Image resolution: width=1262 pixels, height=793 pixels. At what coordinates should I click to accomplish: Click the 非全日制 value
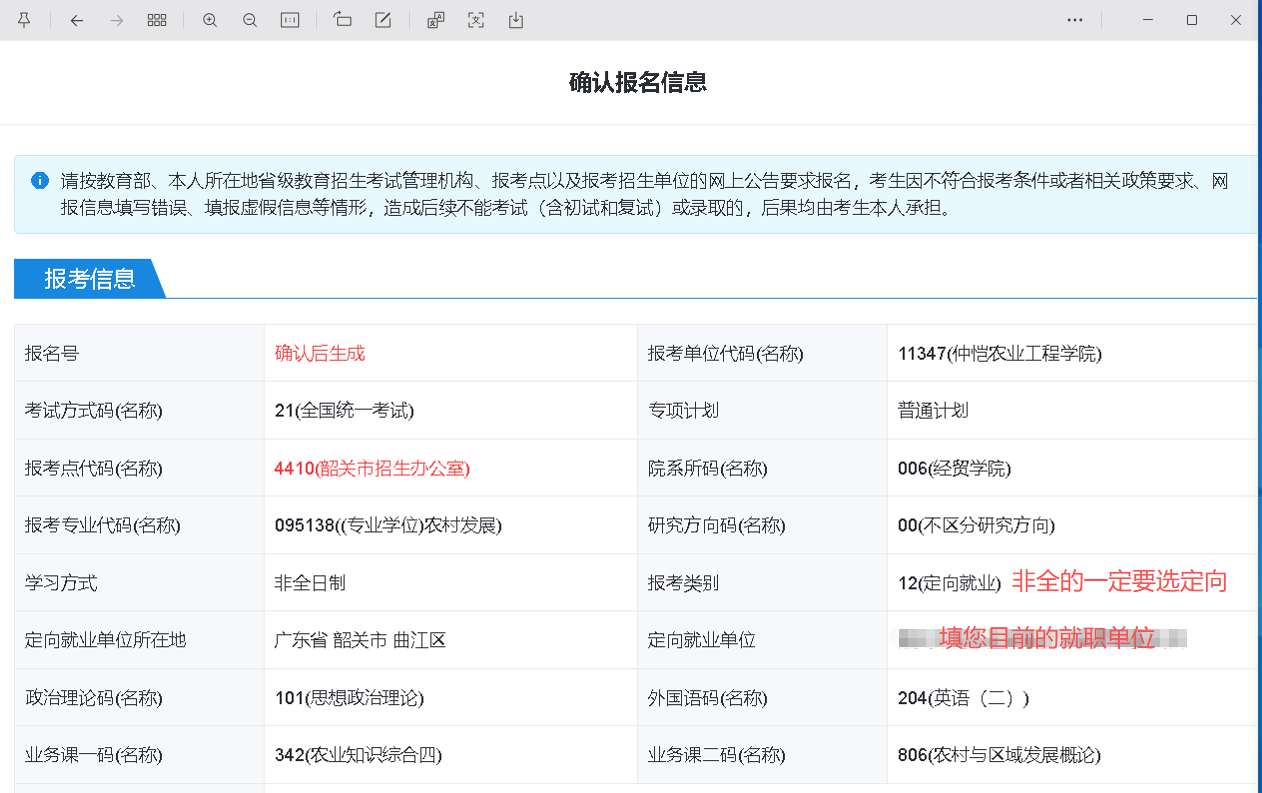coord(310,583)
